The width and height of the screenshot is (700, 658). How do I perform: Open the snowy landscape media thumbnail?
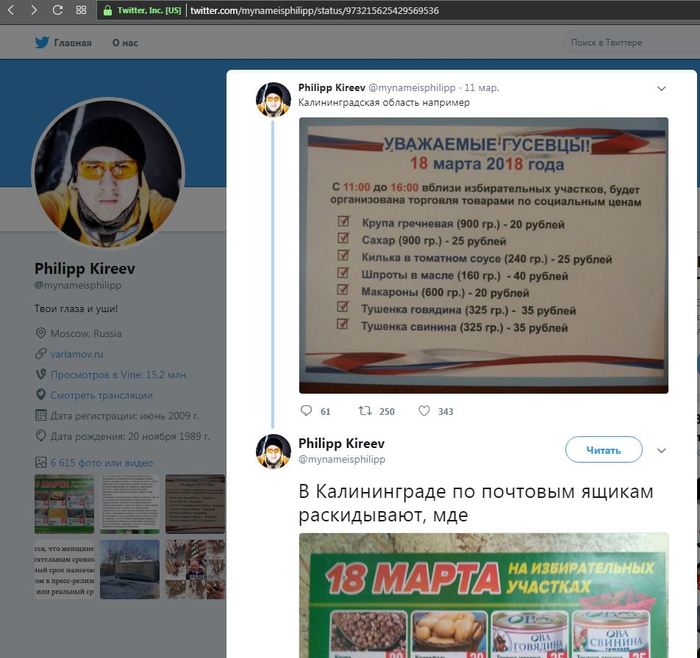(129, 569)
